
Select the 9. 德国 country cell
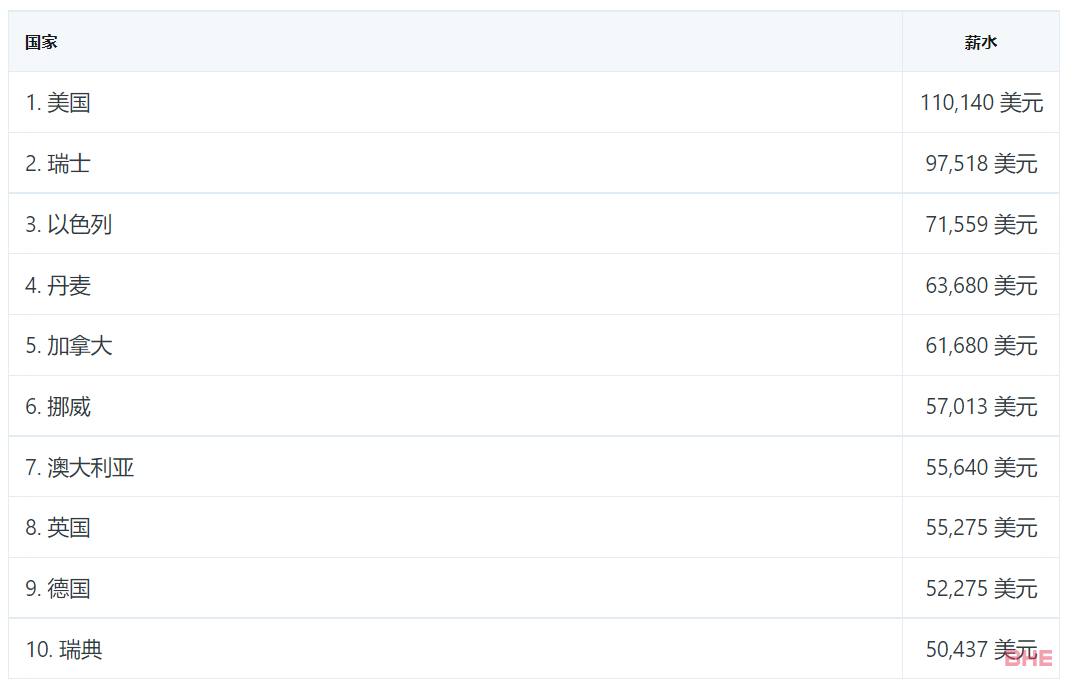[x=58, y=589]
